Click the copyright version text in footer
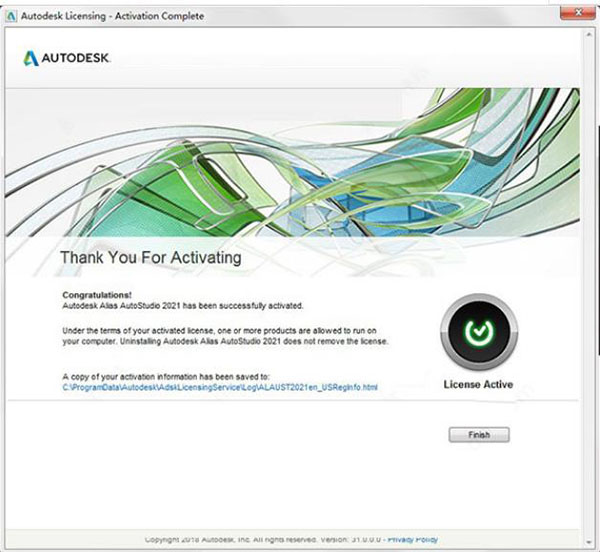 tap(263, 539)
